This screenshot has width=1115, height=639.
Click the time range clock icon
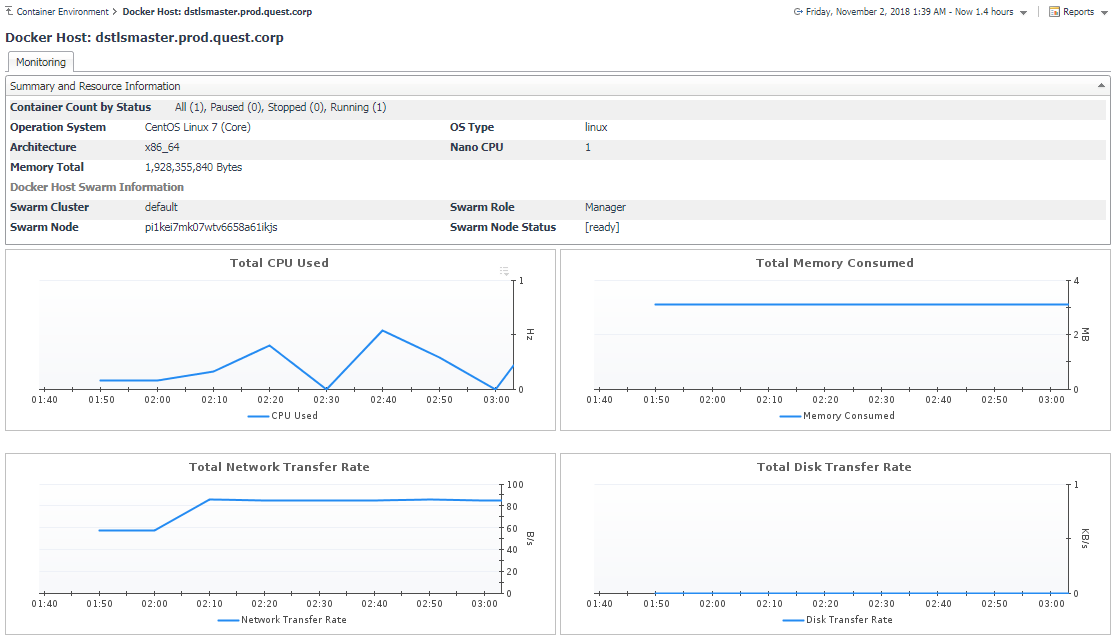799,11
